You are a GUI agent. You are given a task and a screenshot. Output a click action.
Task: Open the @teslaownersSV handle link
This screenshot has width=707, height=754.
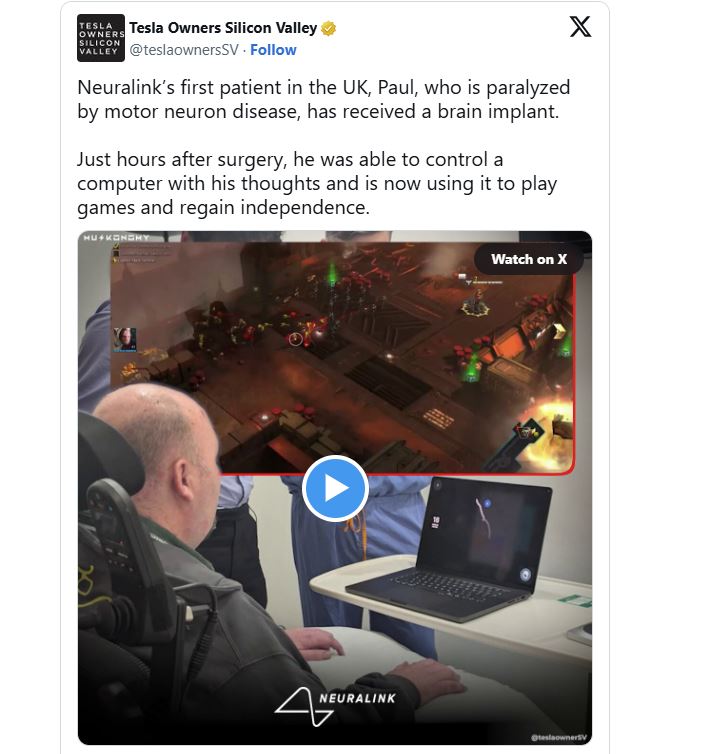click(184, 50)
